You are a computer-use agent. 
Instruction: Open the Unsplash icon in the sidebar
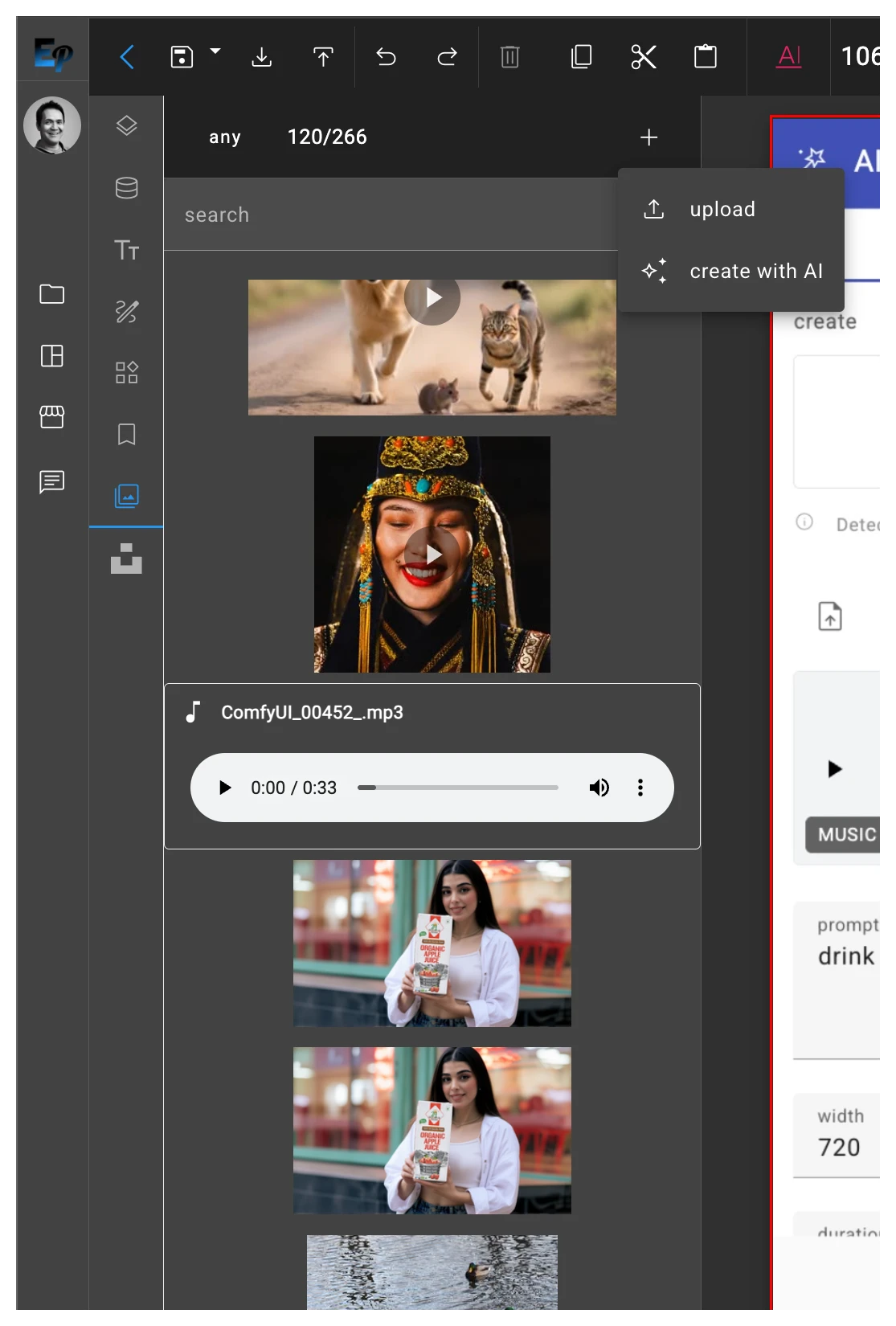[x=126, y=559]
